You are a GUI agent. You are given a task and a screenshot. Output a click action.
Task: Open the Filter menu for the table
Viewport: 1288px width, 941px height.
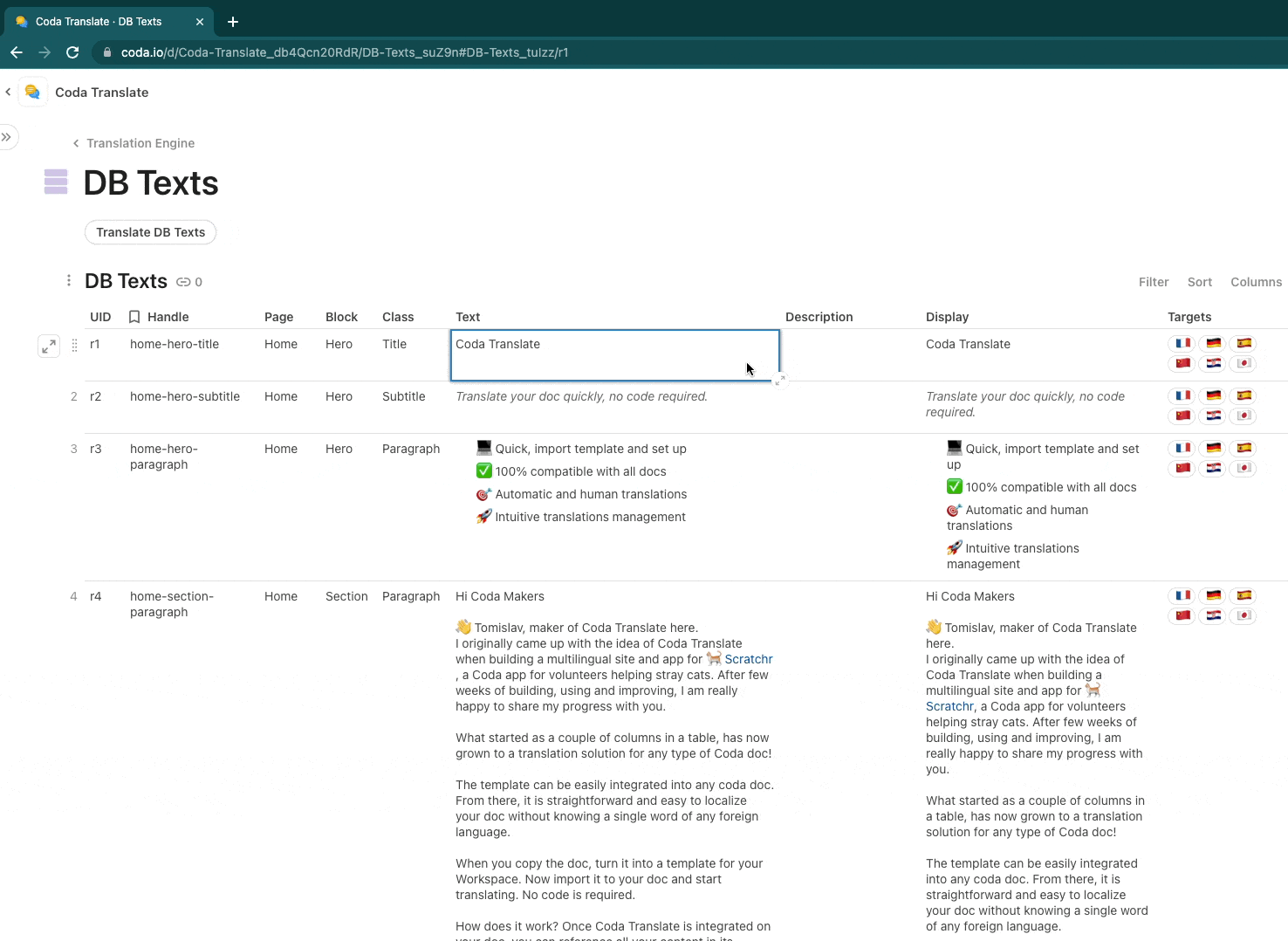point(1153,282)
